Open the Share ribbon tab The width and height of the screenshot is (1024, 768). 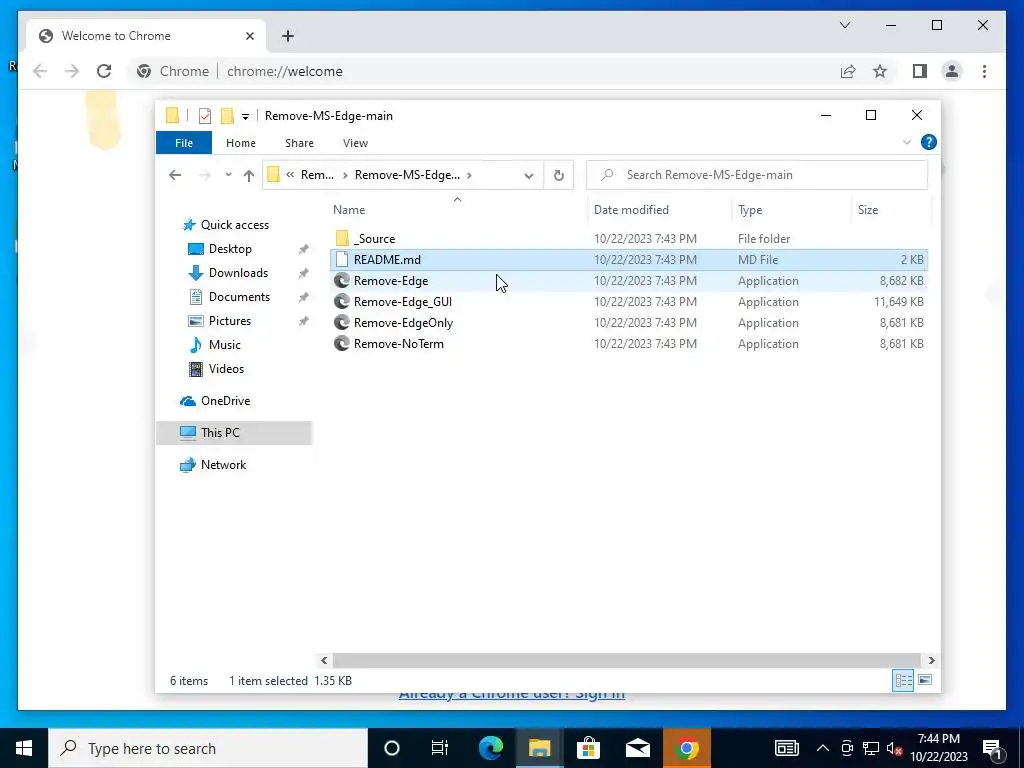pos(299,143)
